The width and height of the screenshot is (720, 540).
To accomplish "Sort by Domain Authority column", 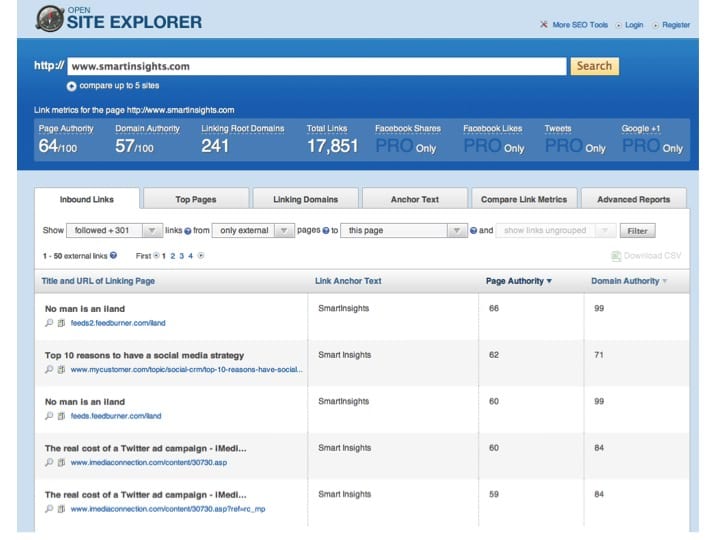I will coord(625,281).
